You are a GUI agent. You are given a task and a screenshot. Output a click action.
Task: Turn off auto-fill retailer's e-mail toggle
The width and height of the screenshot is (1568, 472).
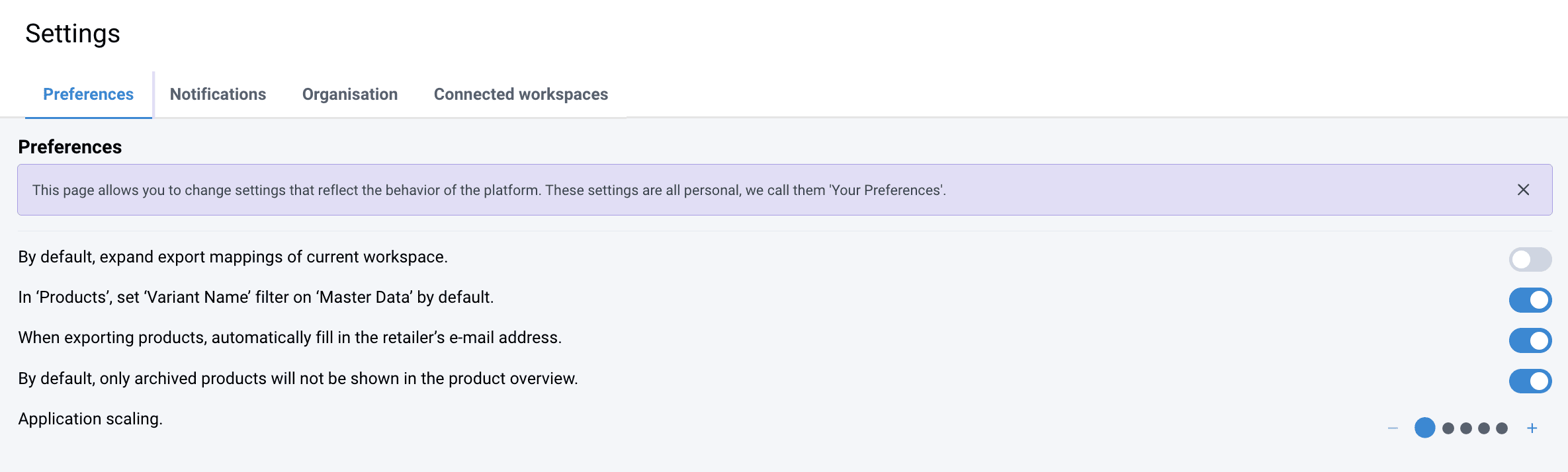pos(1530,340)
